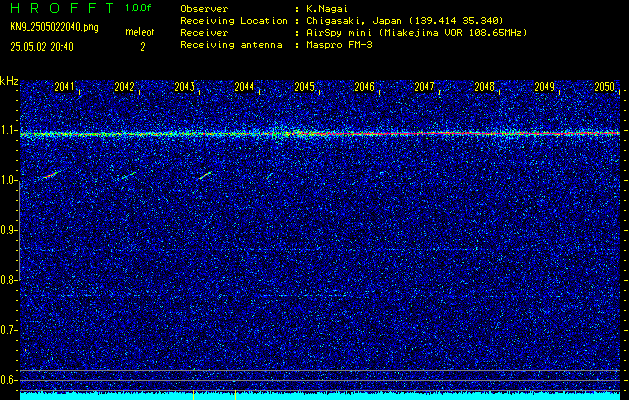Select AirSpy mini Miakejima VOR receiver text
Screen dimensions: 629x400
[416, 33]
